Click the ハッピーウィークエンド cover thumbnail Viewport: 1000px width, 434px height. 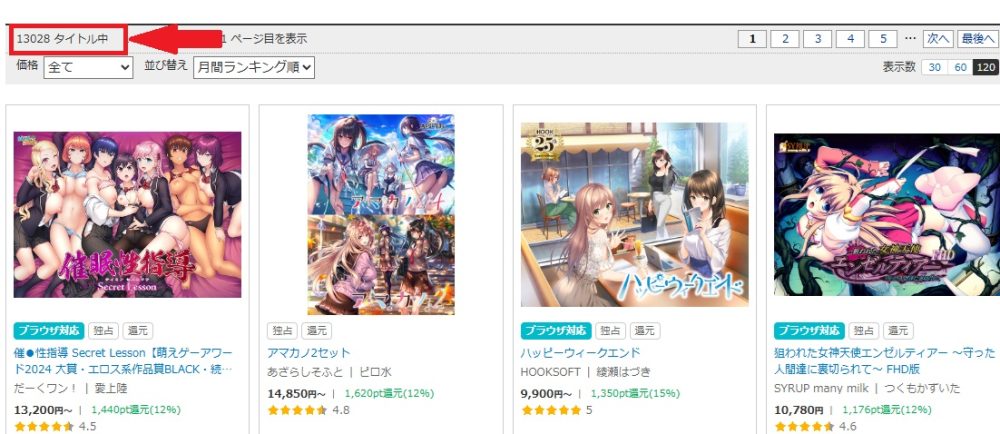635,215
